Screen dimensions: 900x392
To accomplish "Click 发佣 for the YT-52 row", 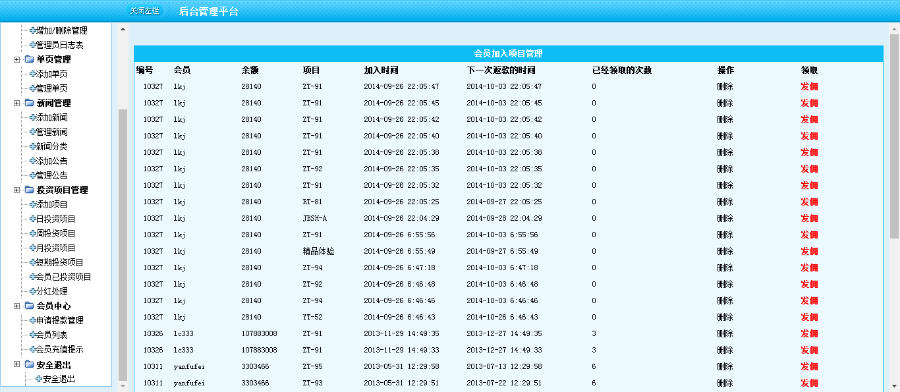I will pyautogui.click(x=809, y=317).
